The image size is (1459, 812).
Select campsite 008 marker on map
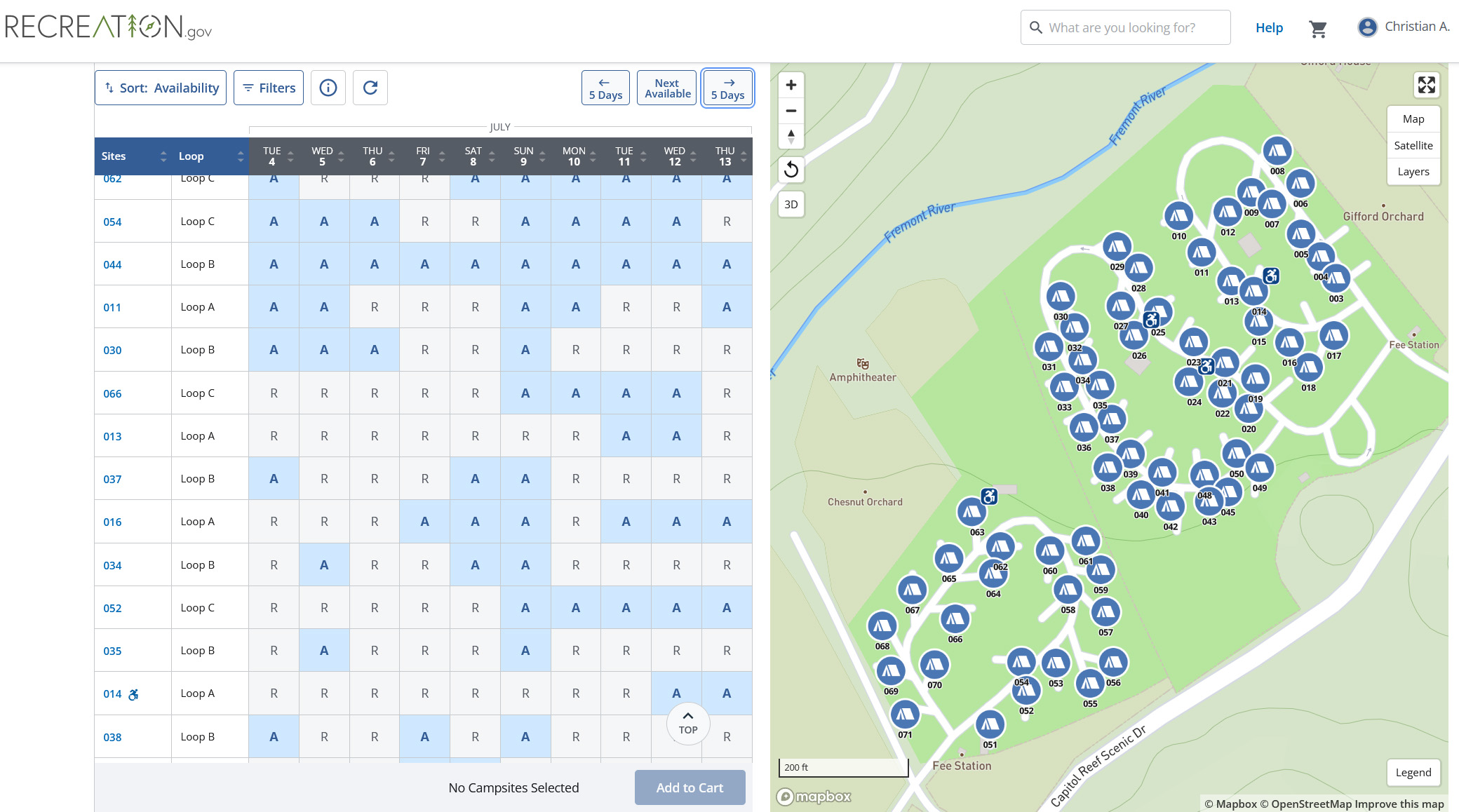pyautogui.click(x=1277, y=150)
